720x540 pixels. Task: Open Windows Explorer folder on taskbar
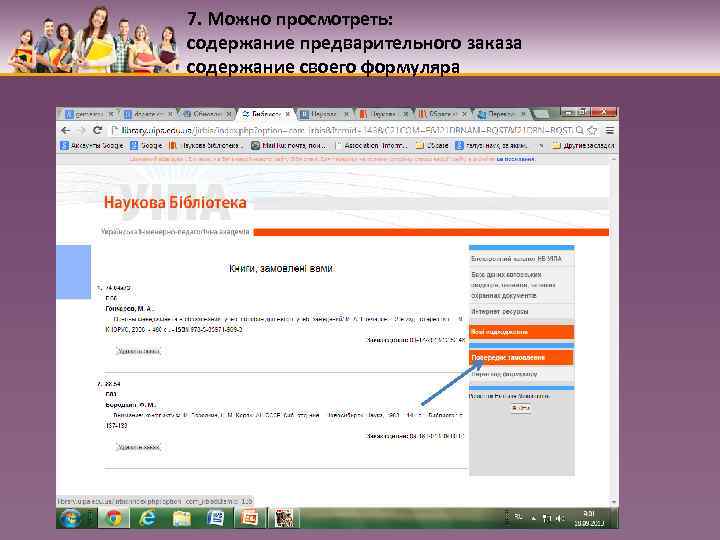181,518
